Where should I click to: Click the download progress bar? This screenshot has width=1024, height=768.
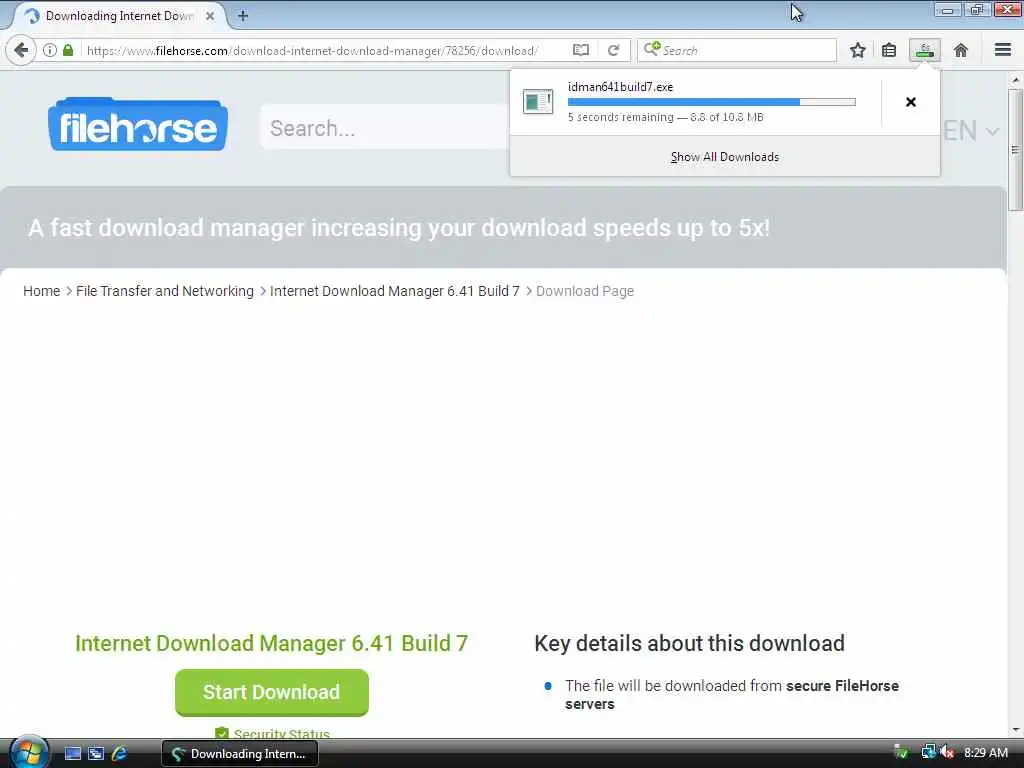coord(711,102)
